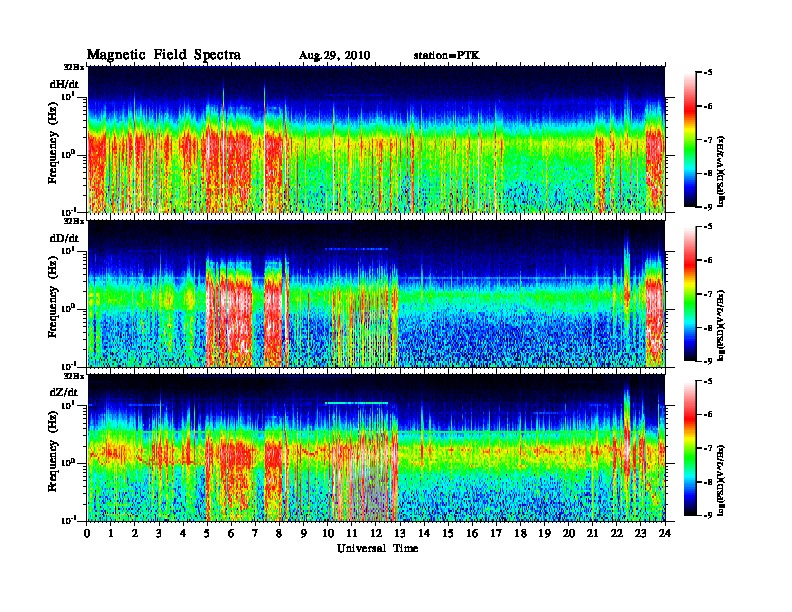Click hour "8" on the time axis

click(279, 533)
